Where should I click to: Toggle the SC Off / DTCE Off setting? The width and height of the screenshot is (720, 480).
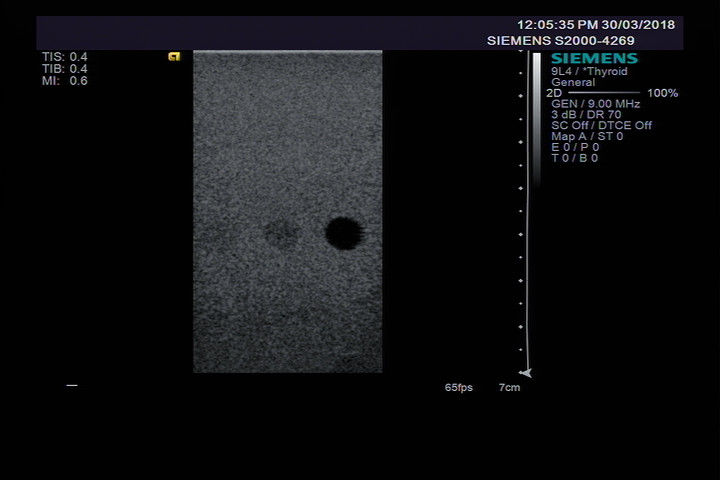(x=601, y=126)
